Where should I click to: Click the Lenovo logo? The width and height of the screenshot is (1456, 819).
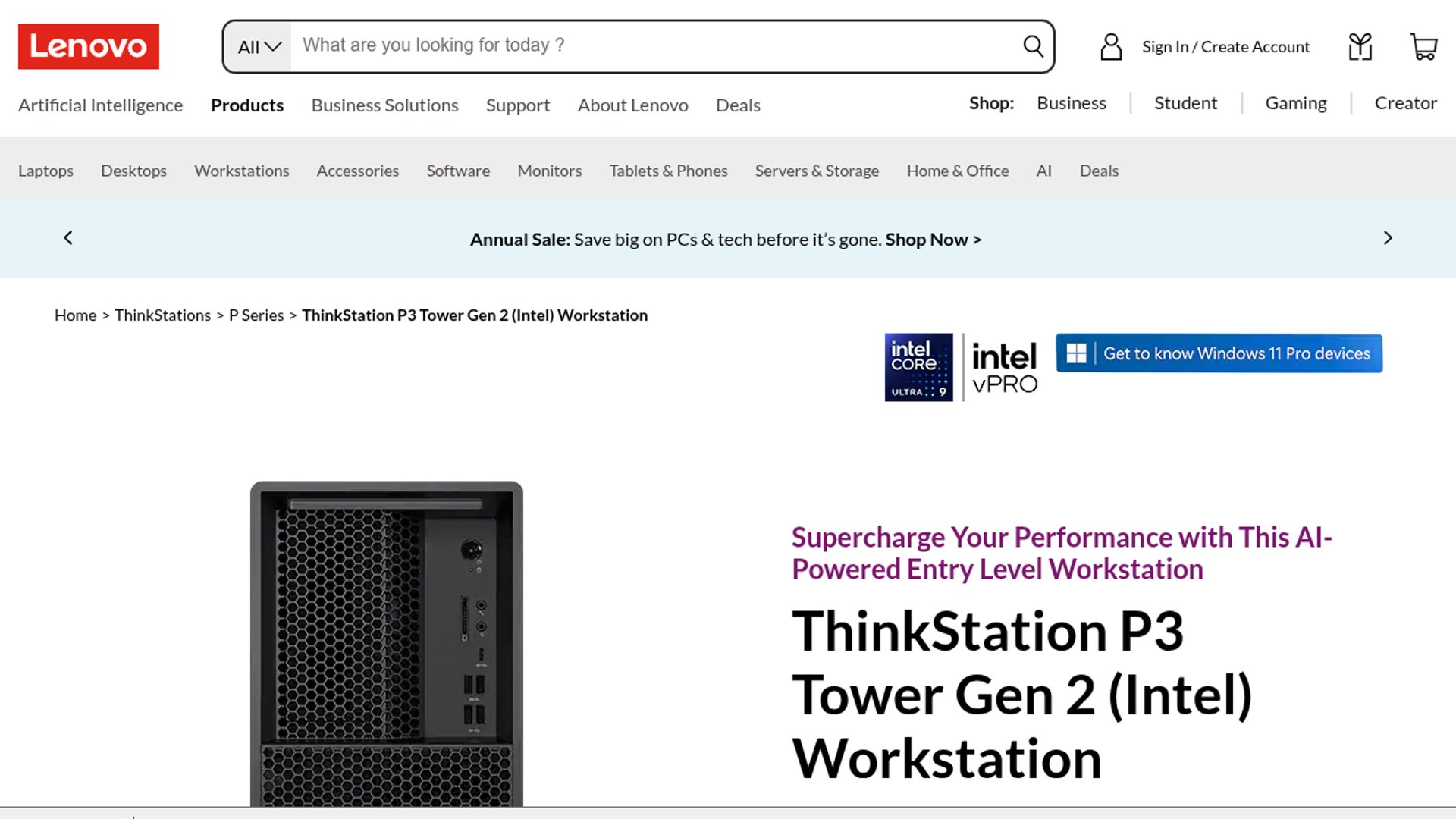(x=89, y=46)
